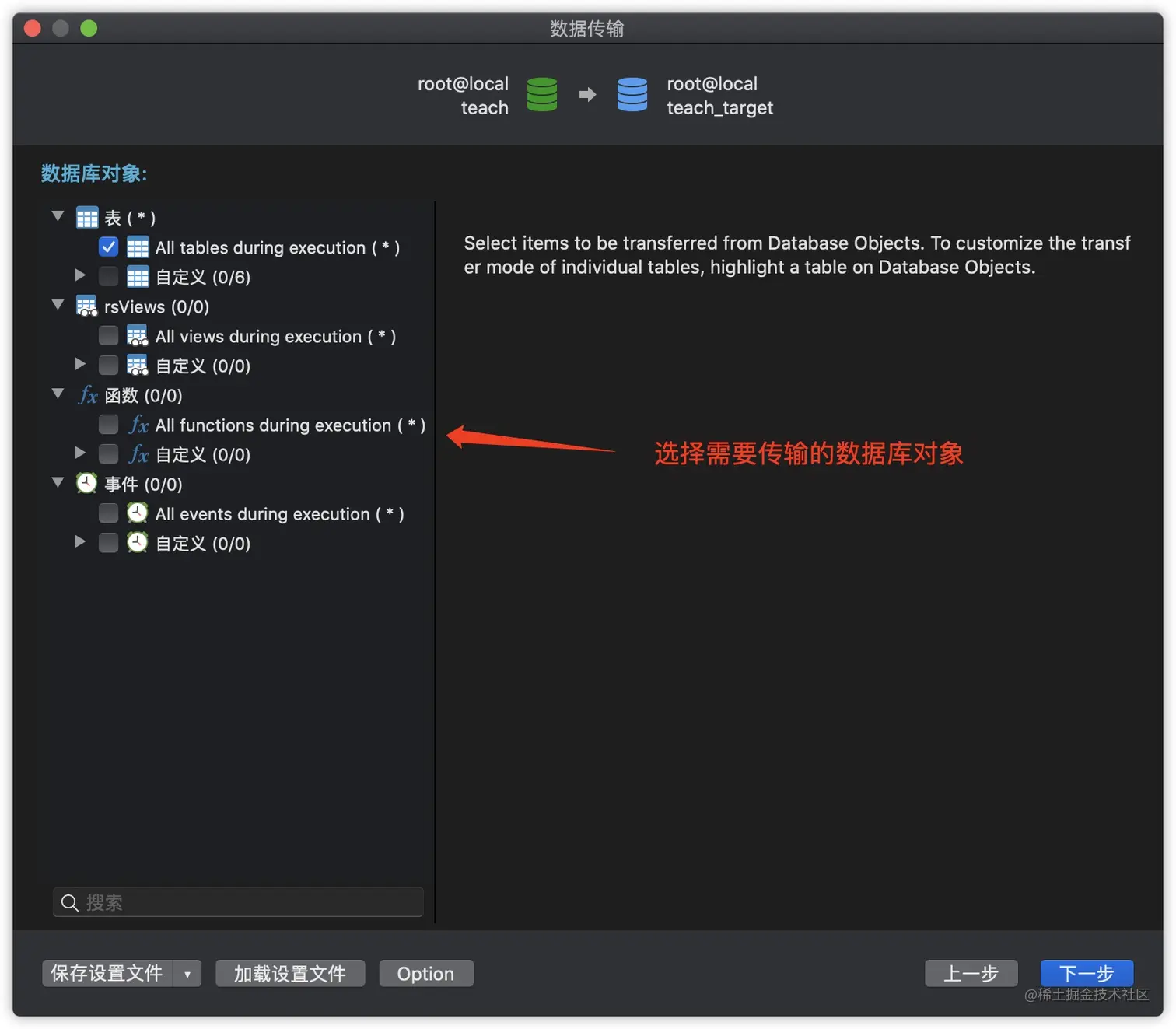The width and height of the screenshot is (1176, 1029).
Task: Focus the 搜索 search field
Action: (x=238, y=902)
